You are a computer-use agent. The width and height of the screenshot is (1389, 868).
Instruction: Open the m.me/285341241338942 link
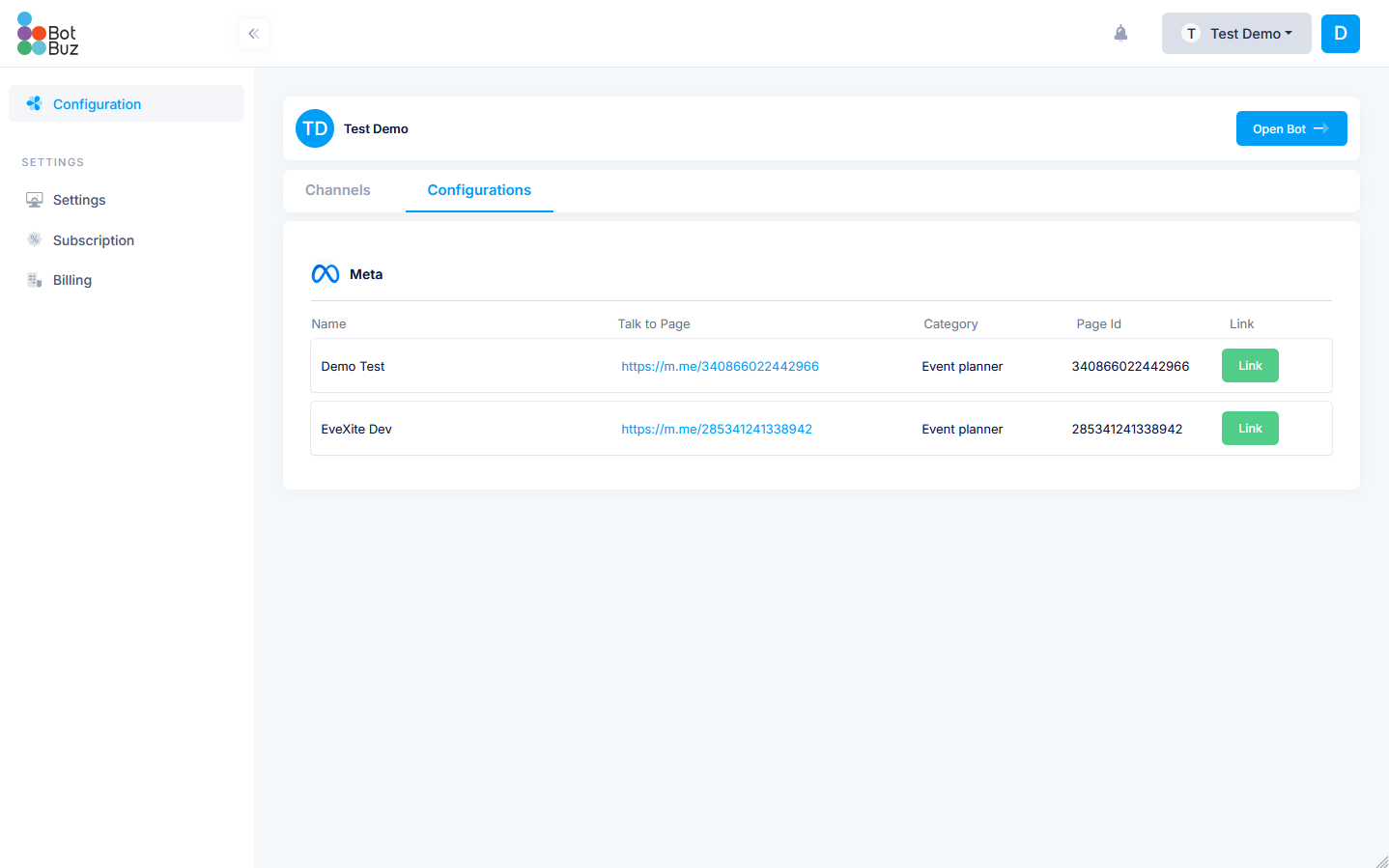717,429
